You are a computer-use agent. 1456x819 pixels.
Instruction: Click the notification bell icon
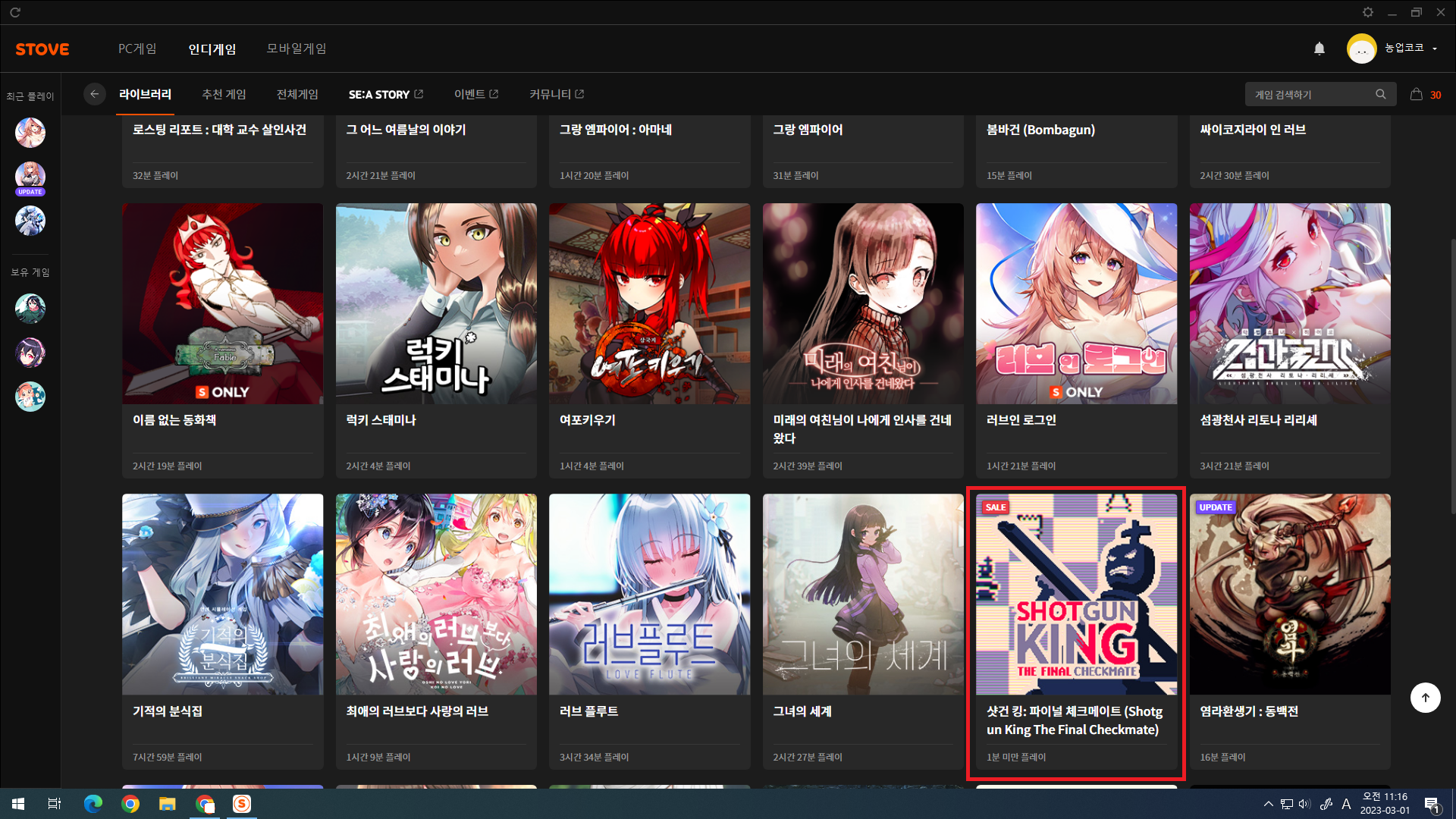click(x=1319, y=49)
